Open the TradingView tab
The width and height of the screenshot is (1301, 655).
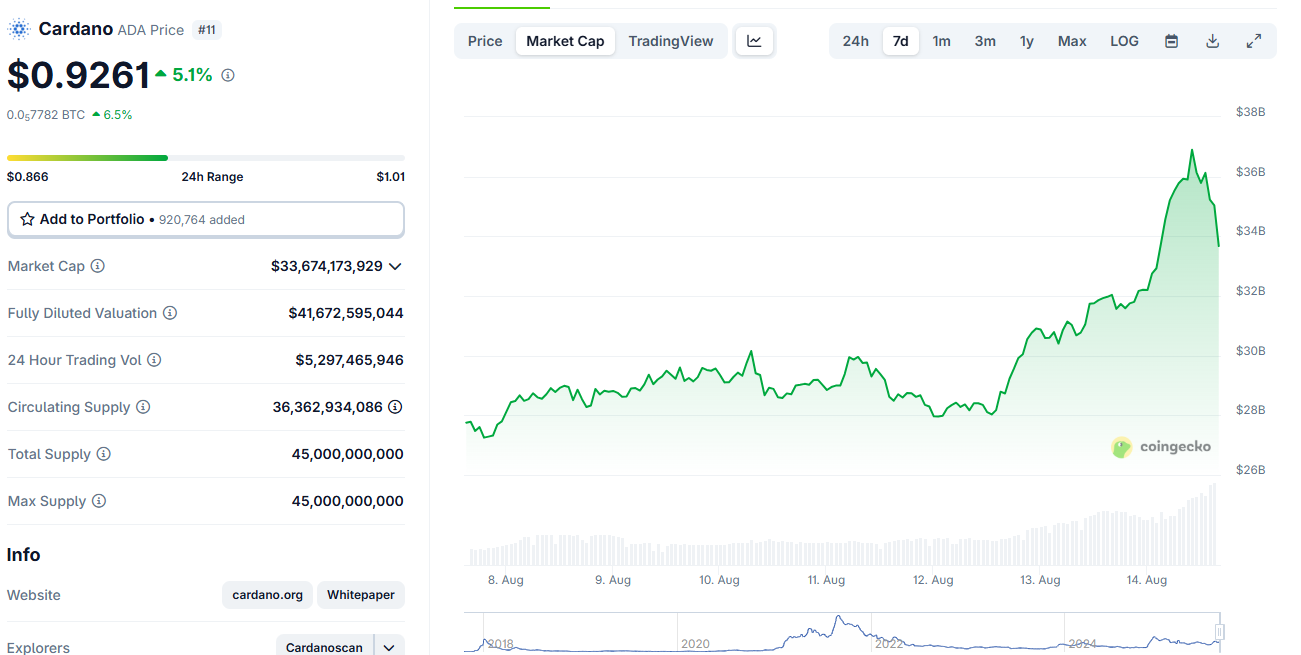[671, 41]
